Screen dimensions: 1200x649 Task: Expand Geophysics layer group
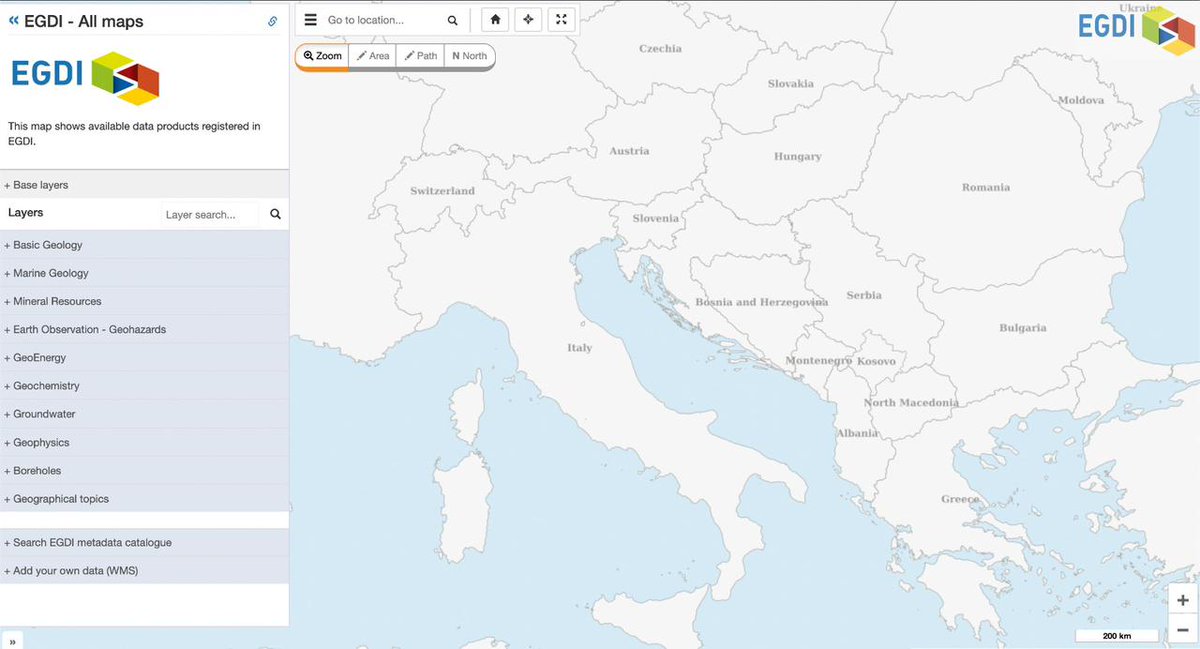(144, 442)
